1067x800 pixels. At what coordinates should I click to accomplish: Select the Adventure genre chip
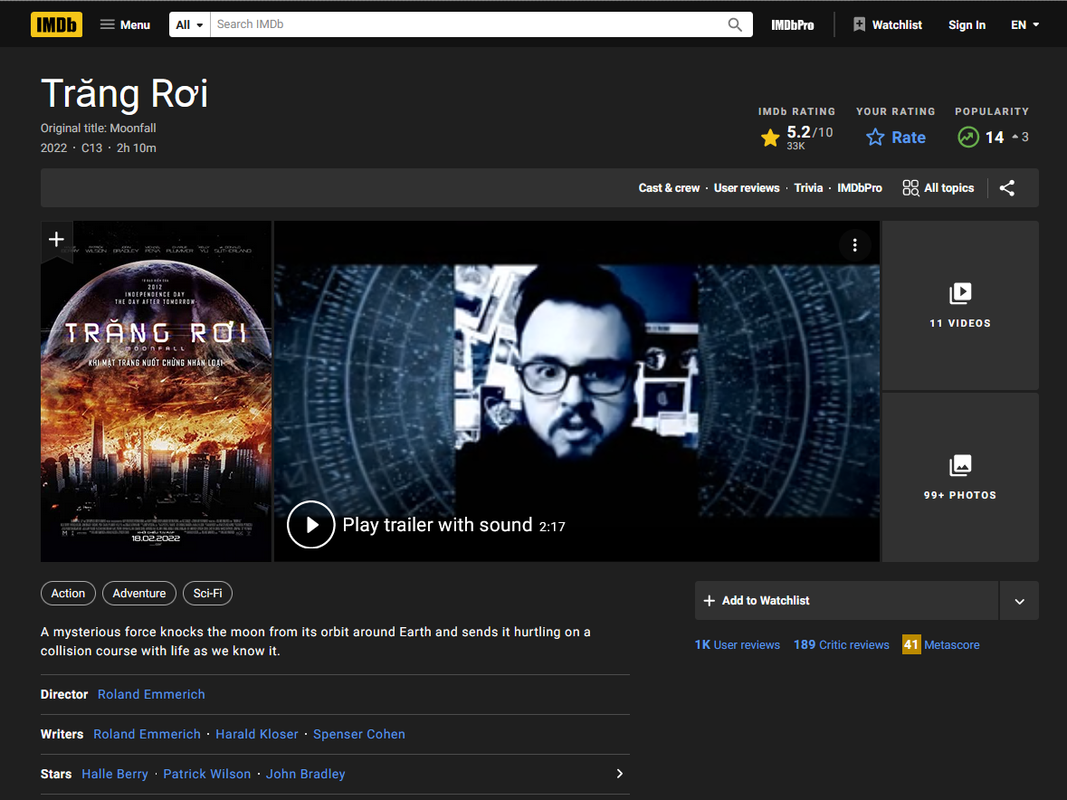(139, 593)
